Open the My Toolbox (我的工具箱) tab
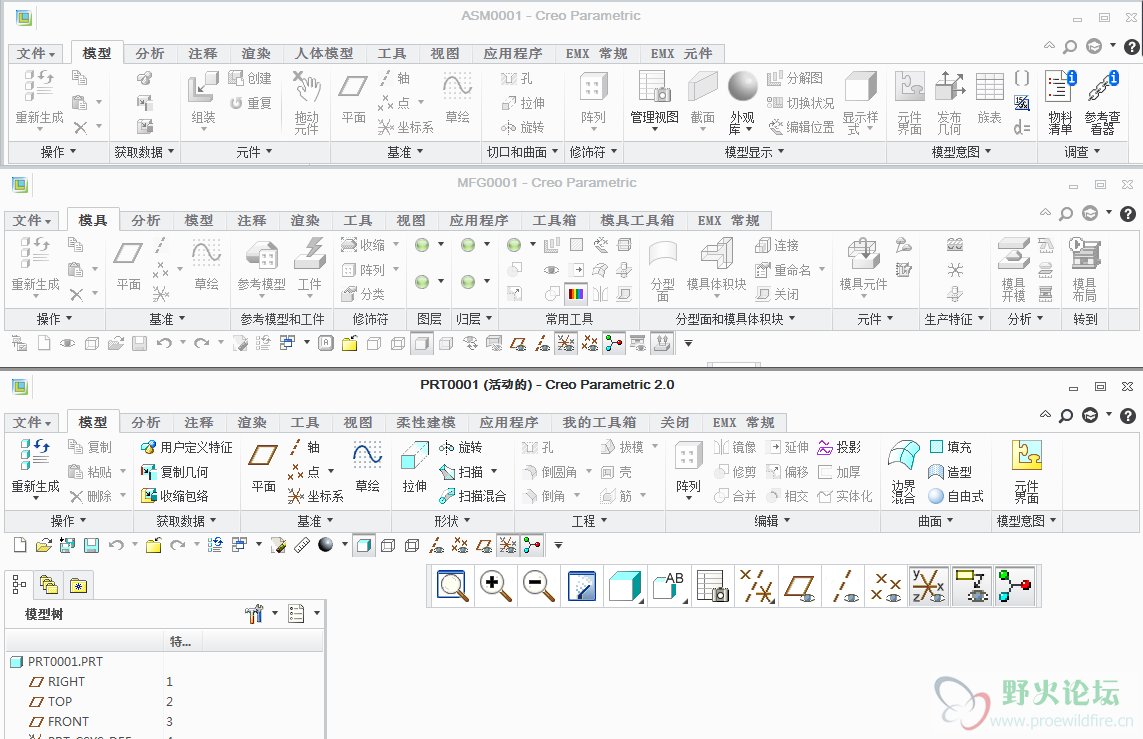 599,423
